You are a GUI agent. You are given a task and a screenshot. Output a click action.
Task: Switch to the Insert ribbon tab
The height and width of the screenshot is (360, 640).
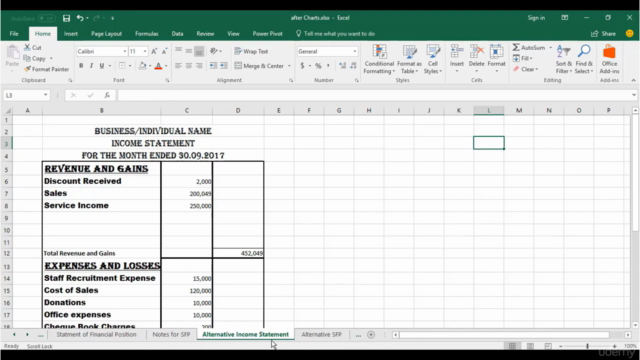(x=71, y=34)
